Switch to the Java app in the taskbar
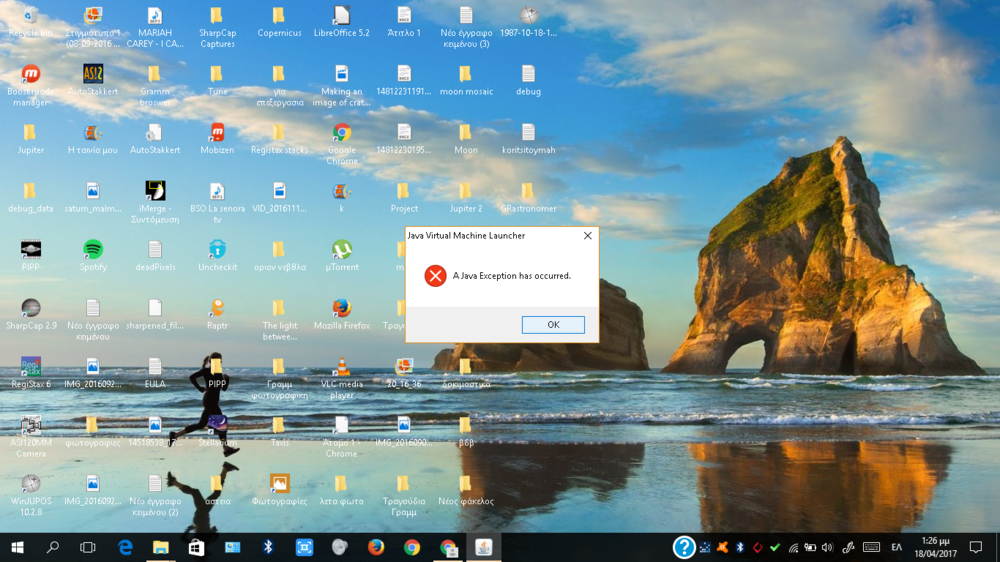 (484, 547)
